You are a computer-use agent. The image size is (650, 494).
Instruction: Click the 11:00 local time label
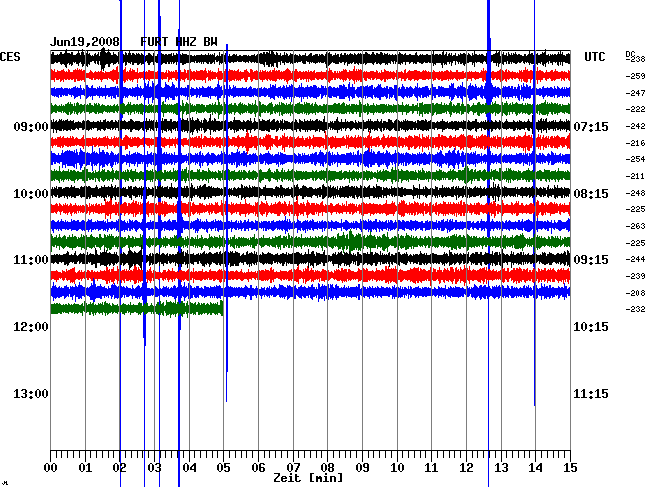[x=31, y=260]
